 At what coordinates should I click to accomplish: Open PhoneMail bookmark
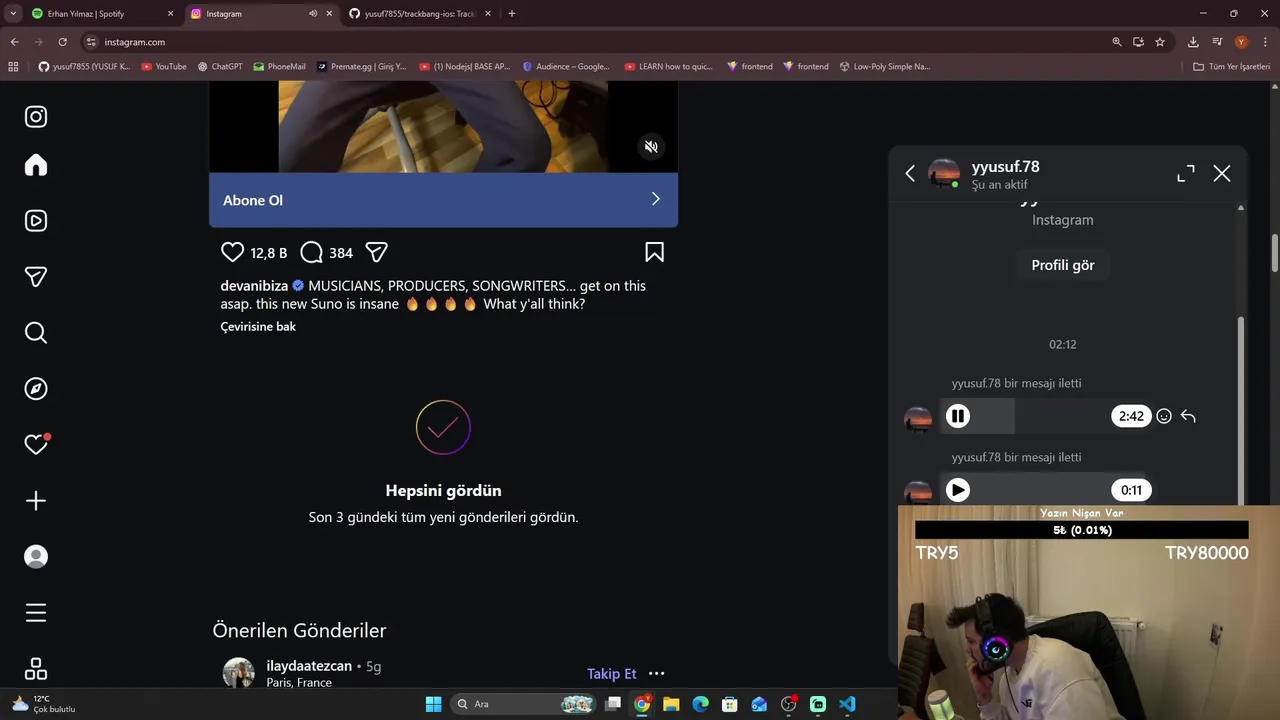279,67
